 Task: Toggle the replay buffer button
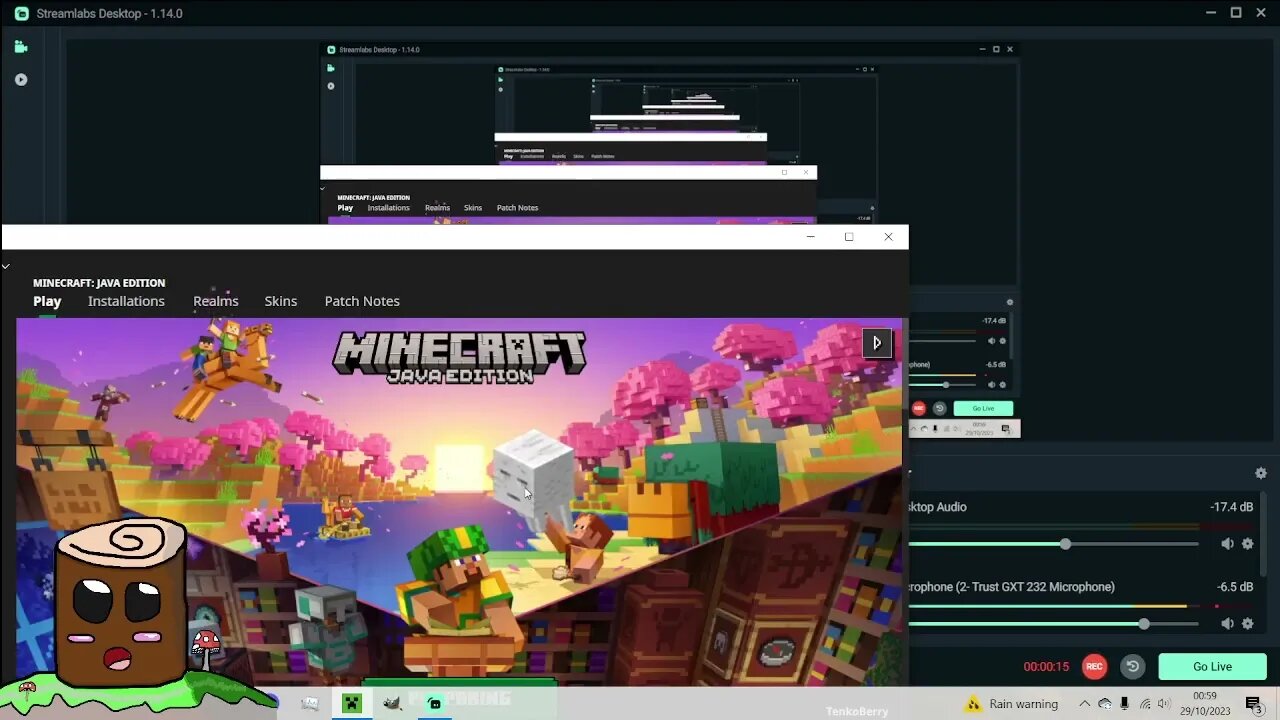pyautogui.click(x=1132, y=666)
